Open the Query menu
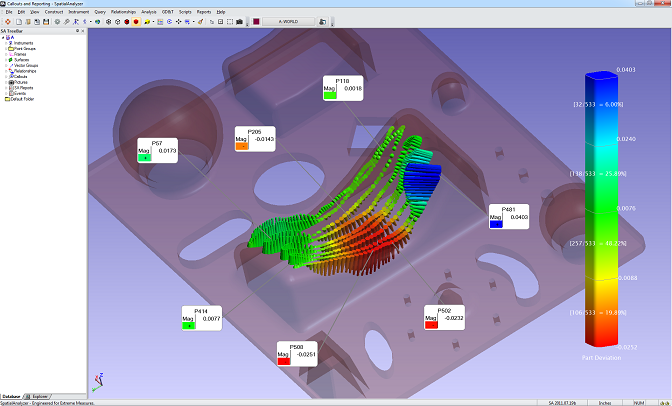 [x=100, y=12]
